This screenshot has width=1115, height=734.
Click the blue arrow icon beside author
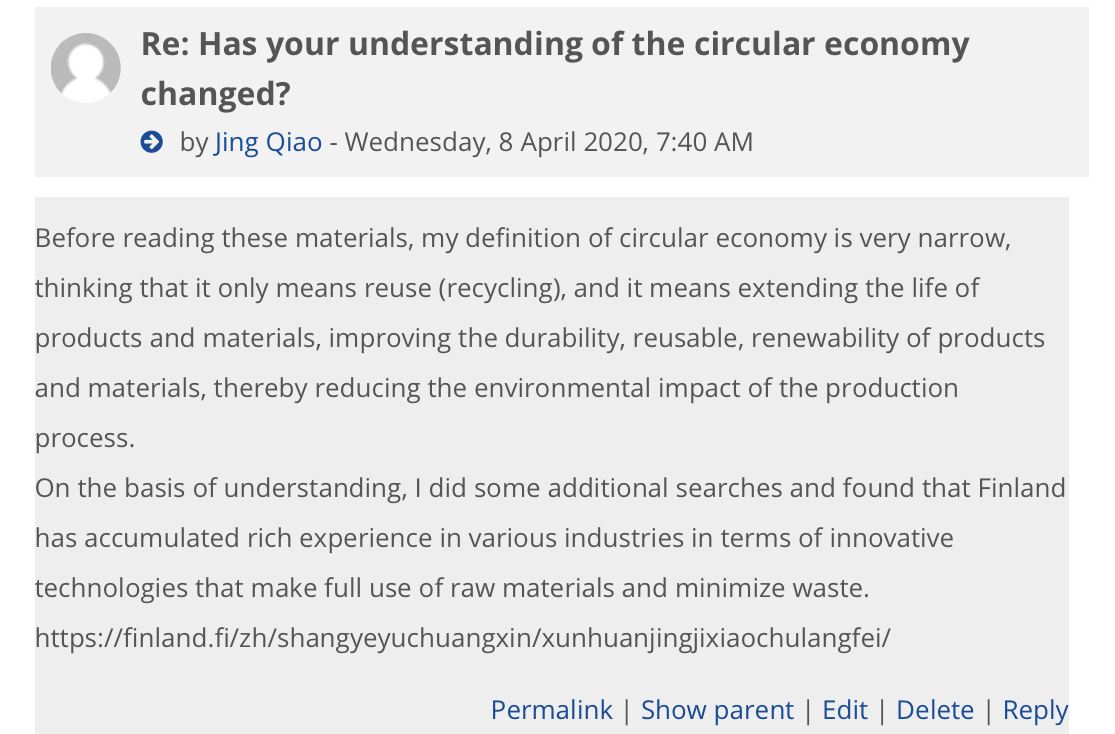152,142
